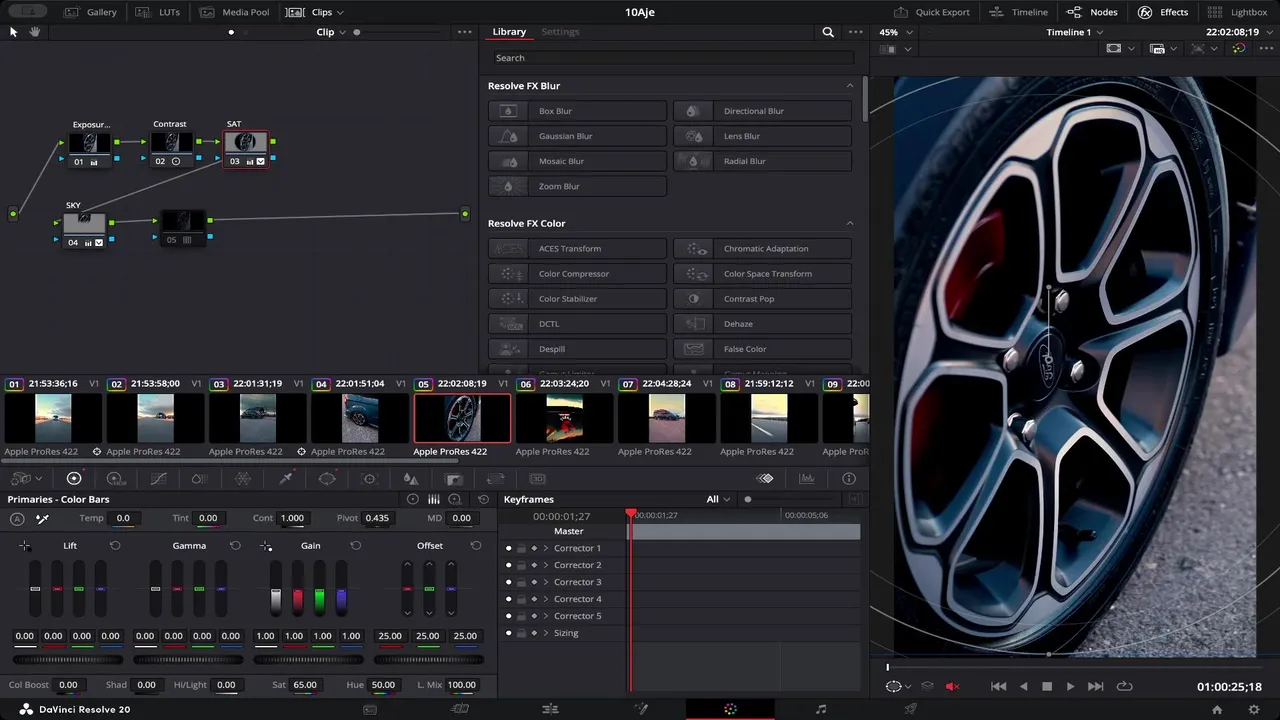Screen dimensions: 1280x720
Task: Click the Quick Export button
Action: point(931,12)
